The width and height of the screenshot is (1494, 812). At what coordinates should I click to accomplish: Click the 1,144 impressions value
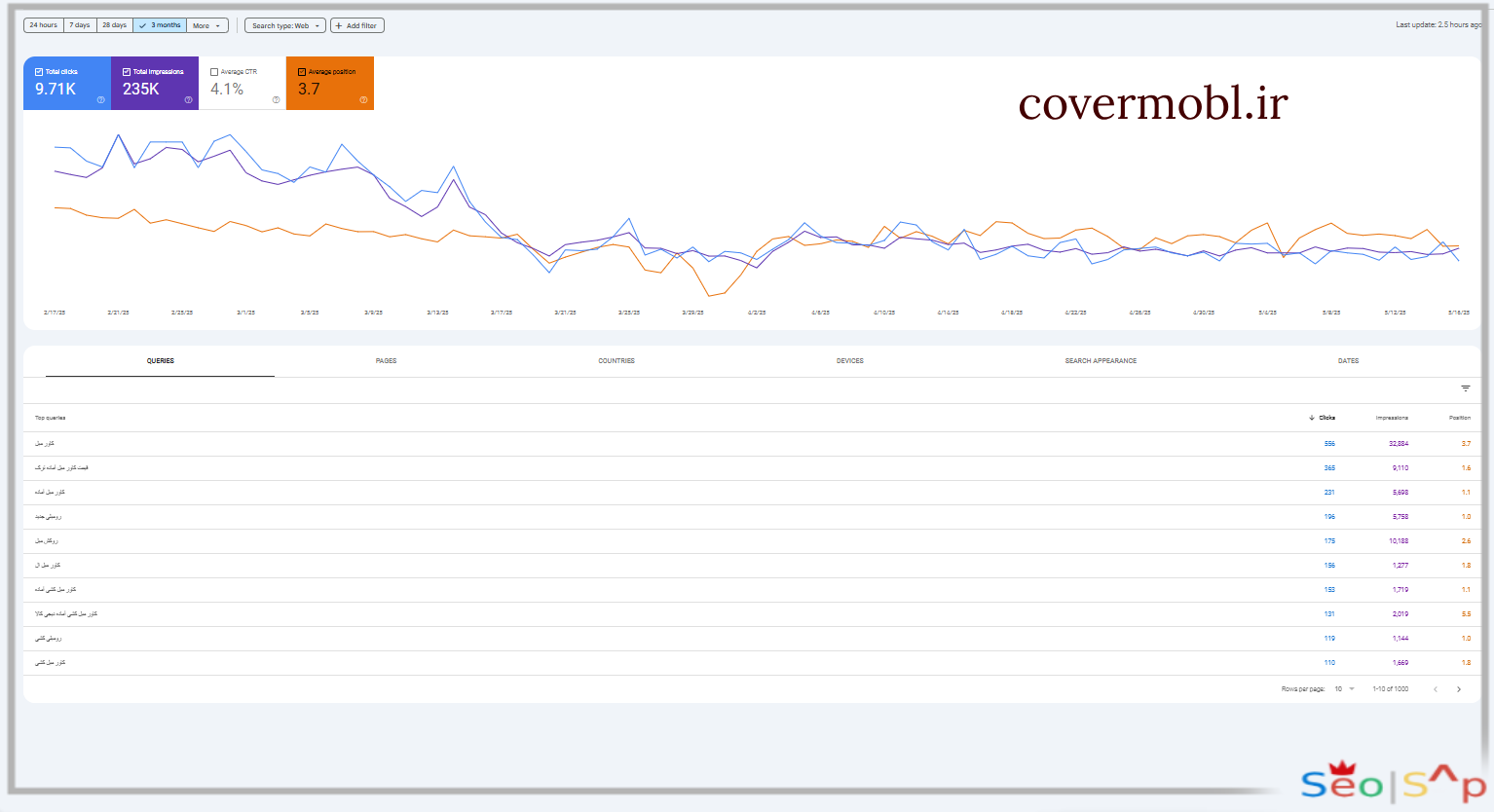click(x=1401, y=639)
